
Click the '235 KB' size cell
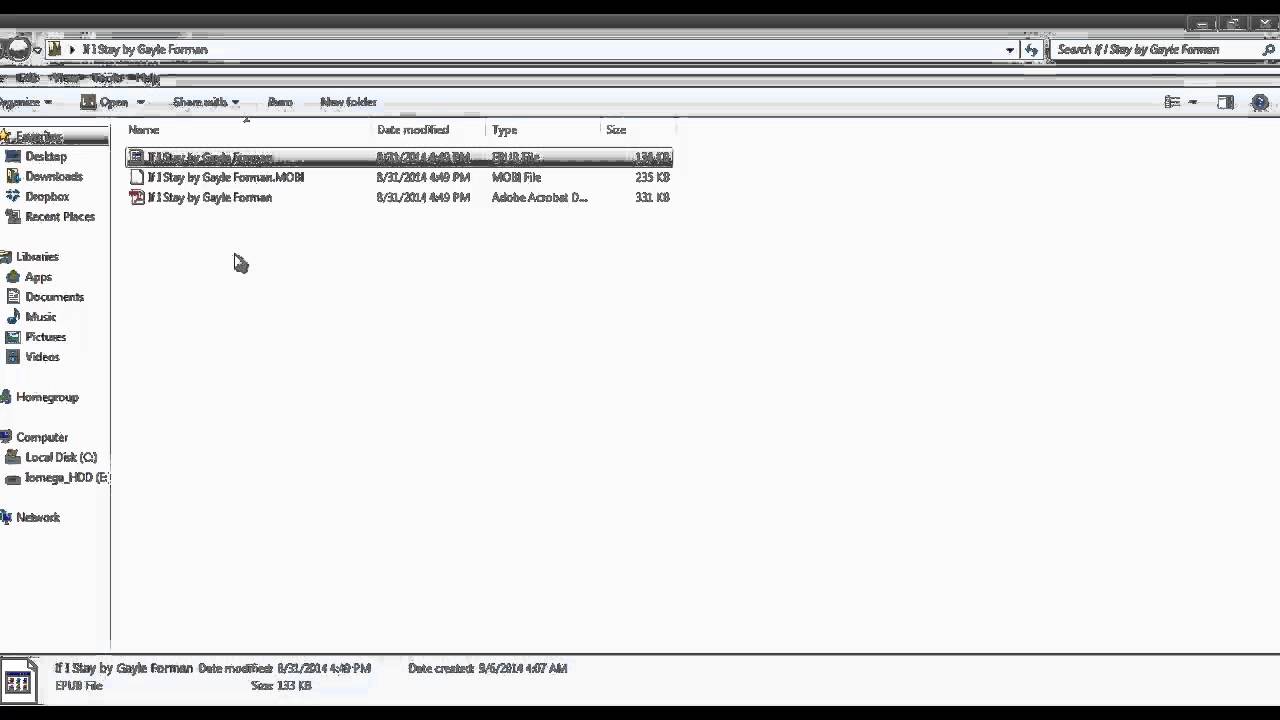coord(652,177)
